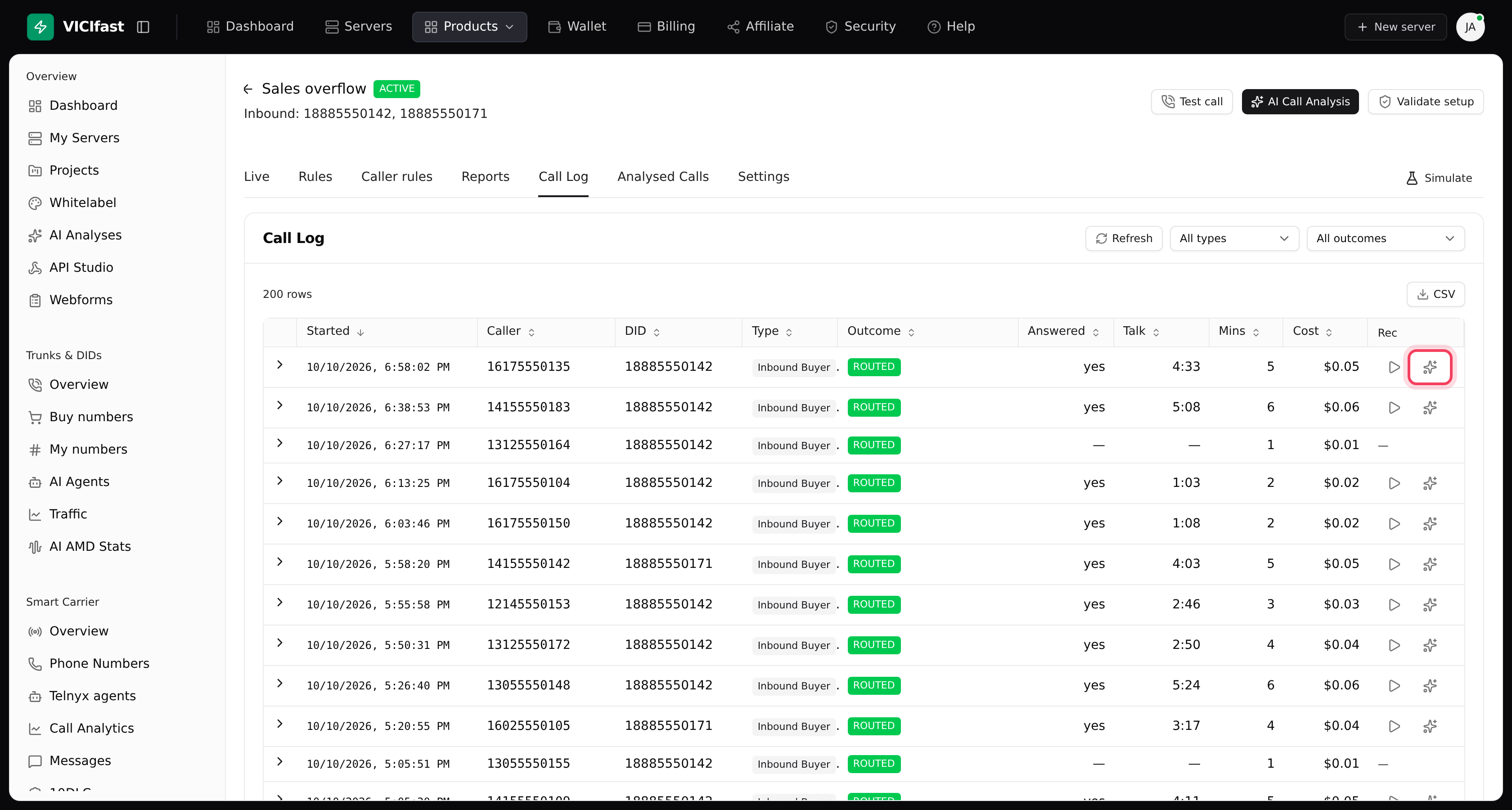This screenshot has width=1512, height=810.
Task: Click the Refresh button
Action: click(1124, 238)
